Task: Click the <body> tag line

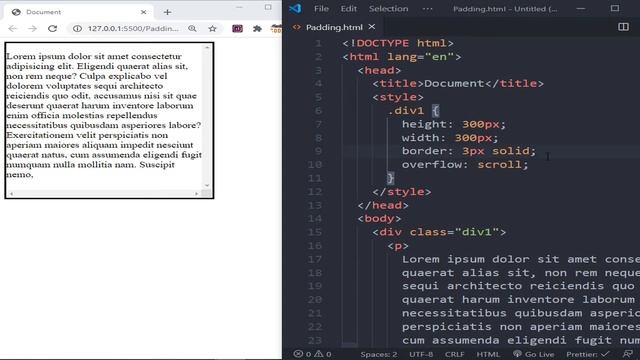Action: tap(379, 219)
